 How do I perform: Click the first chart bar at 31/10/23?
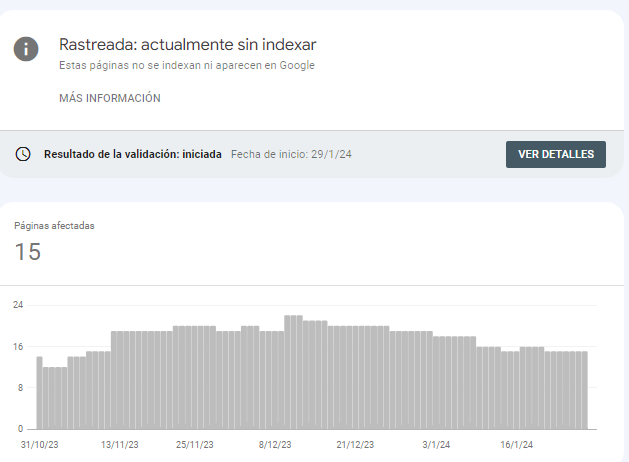(39, 393)
